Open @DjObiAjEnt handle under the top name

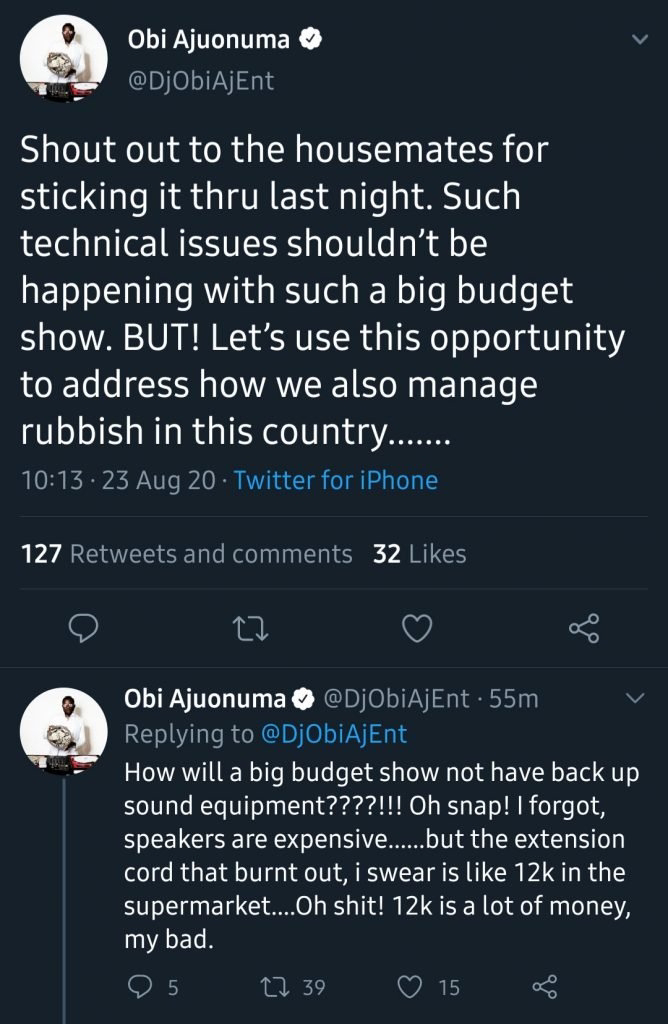tap(201, 81)
